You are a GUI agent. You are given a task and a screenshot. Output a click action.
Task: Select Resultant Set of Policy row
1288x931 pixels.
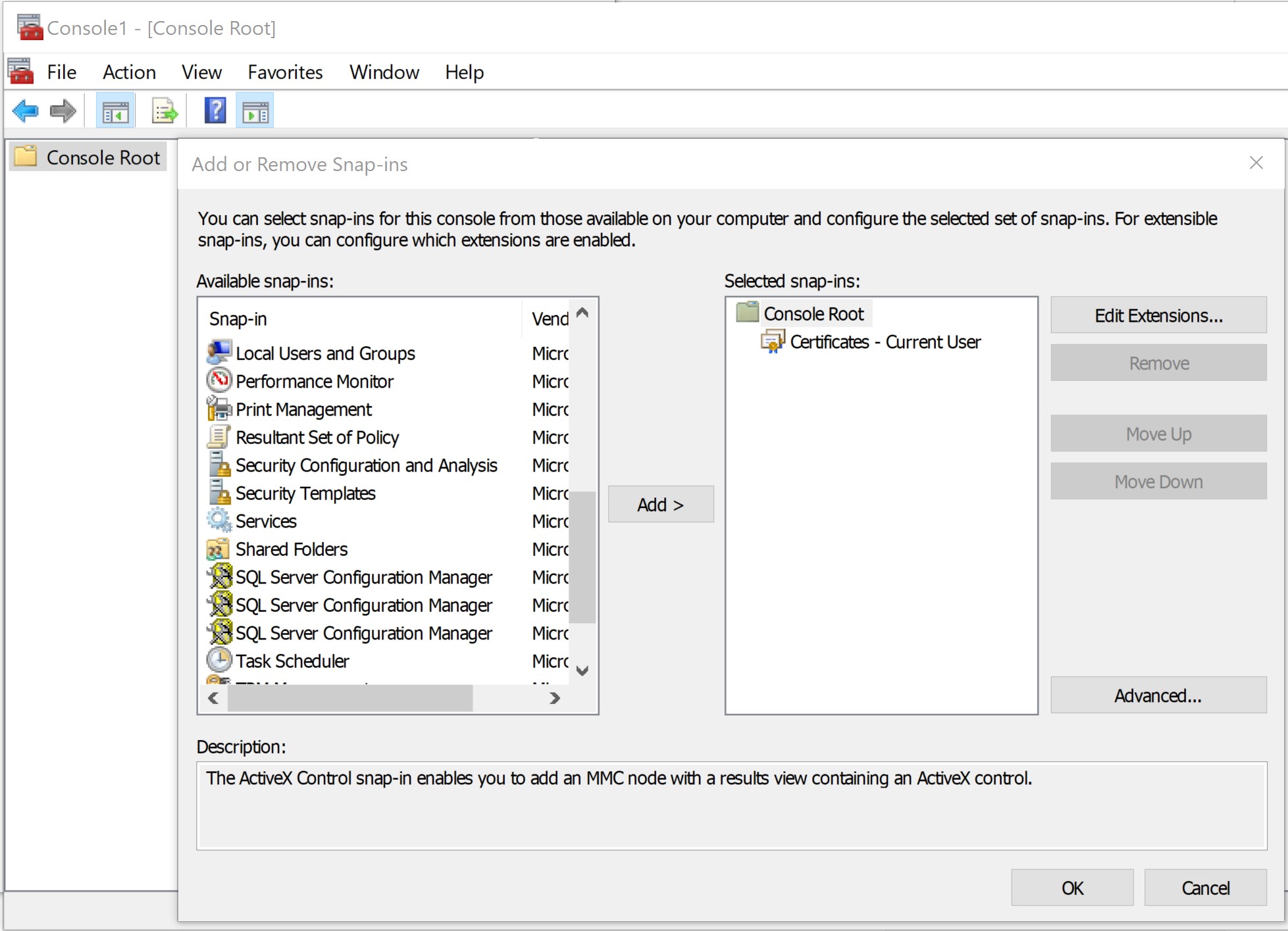coord(385,437)
